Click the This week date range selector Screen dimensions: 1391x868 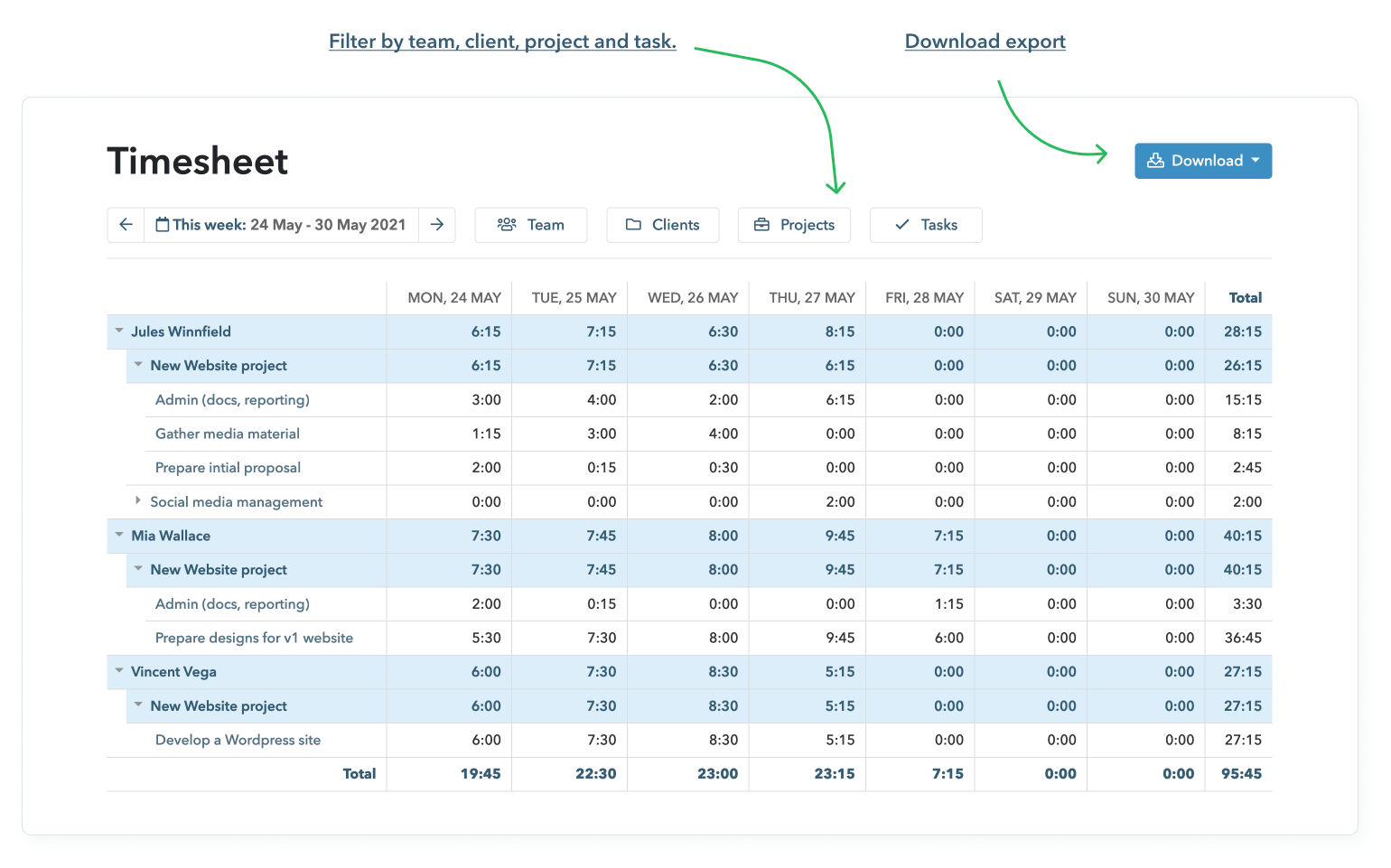coord(282,224)
